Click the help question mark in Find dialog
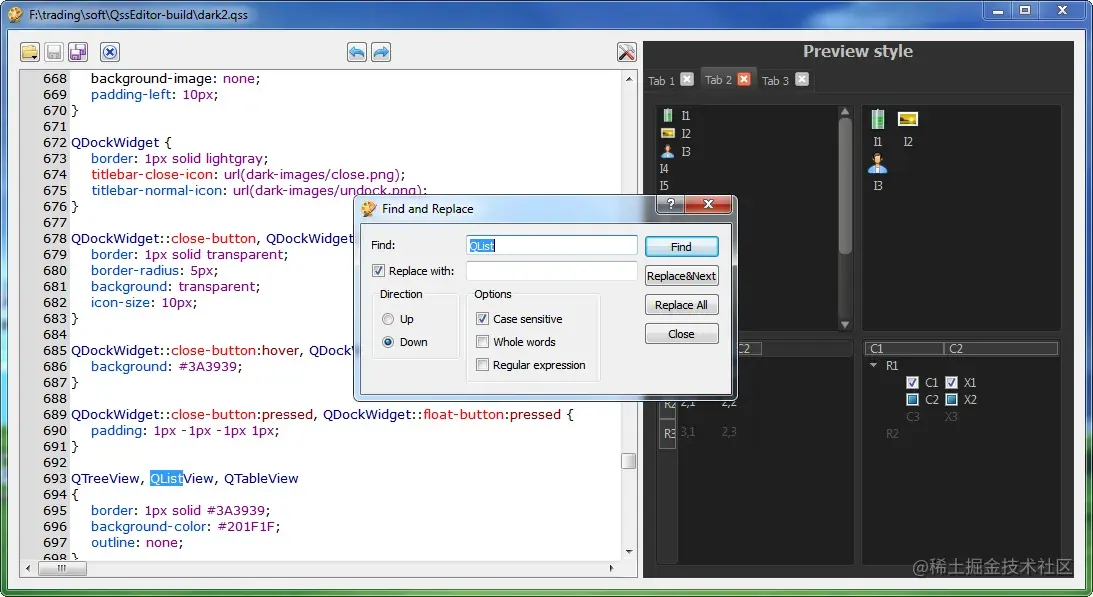1093x597 pixels. click(671, 204)
